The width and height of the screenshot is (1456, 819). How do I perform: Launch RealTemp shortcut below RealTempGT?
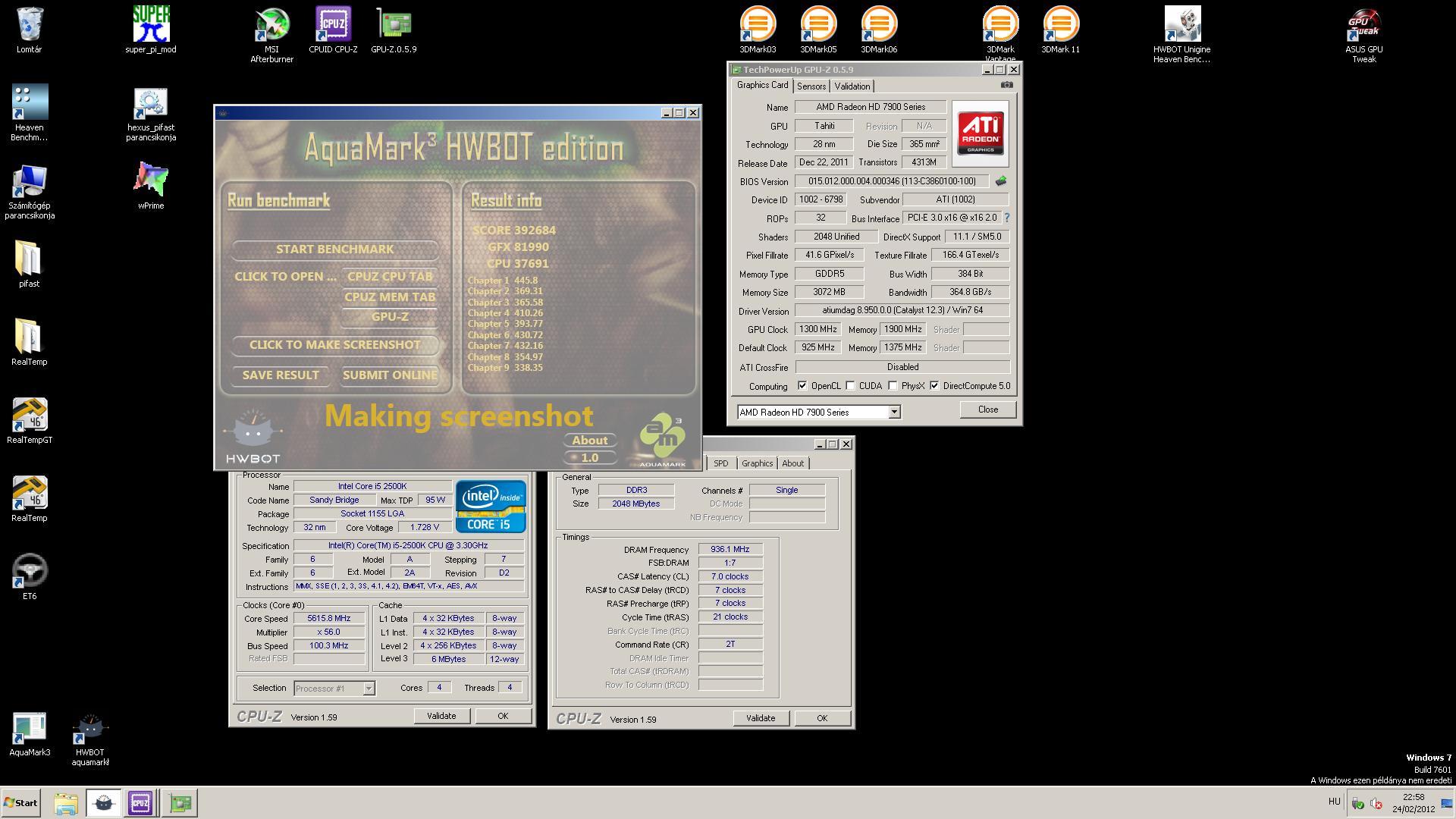(x=30, y=498)
